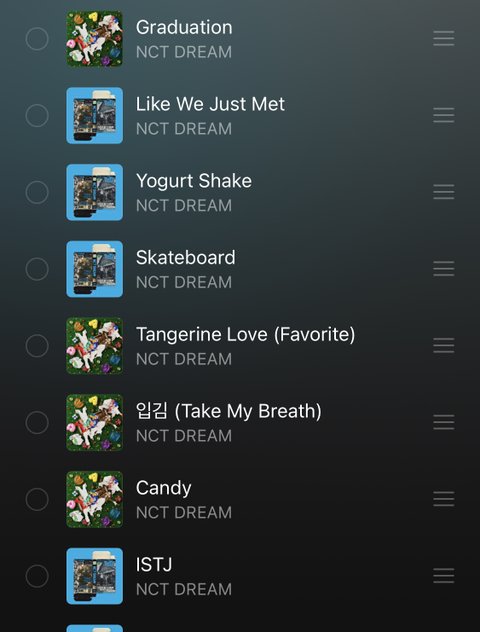Tap the Tangerine Love (Favorite) song title

(245, 335)
